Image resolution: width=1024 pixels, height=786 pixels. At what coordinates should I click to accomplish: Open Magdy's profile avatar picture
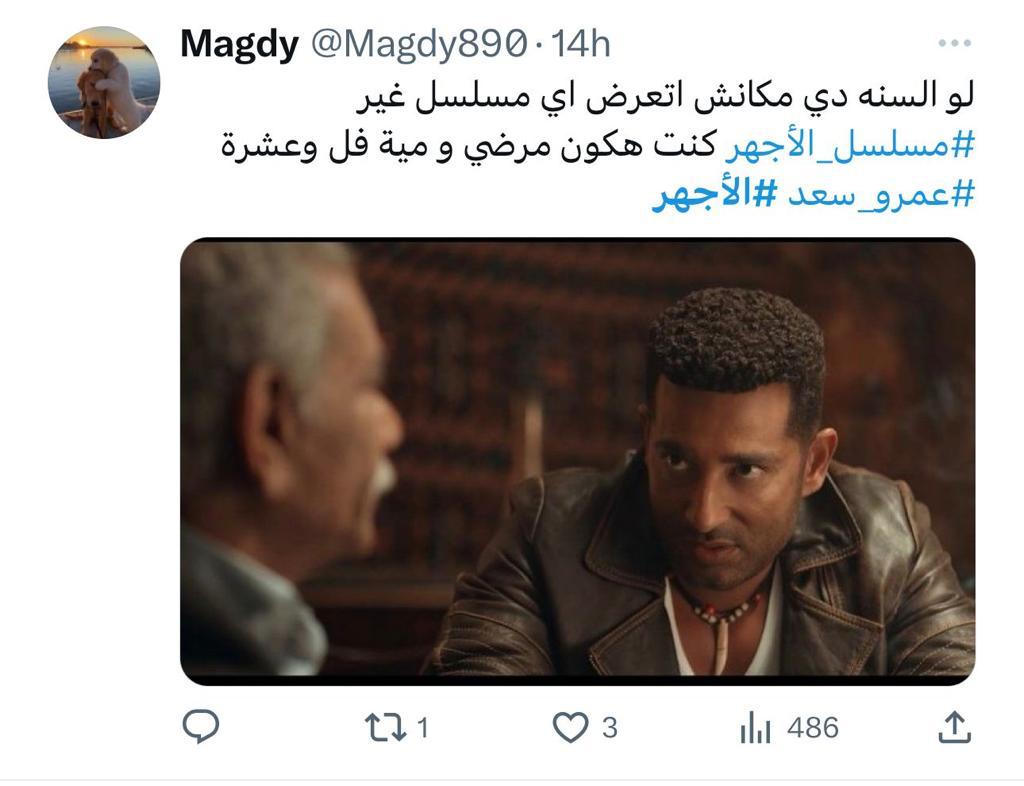[x=104, y=83]
